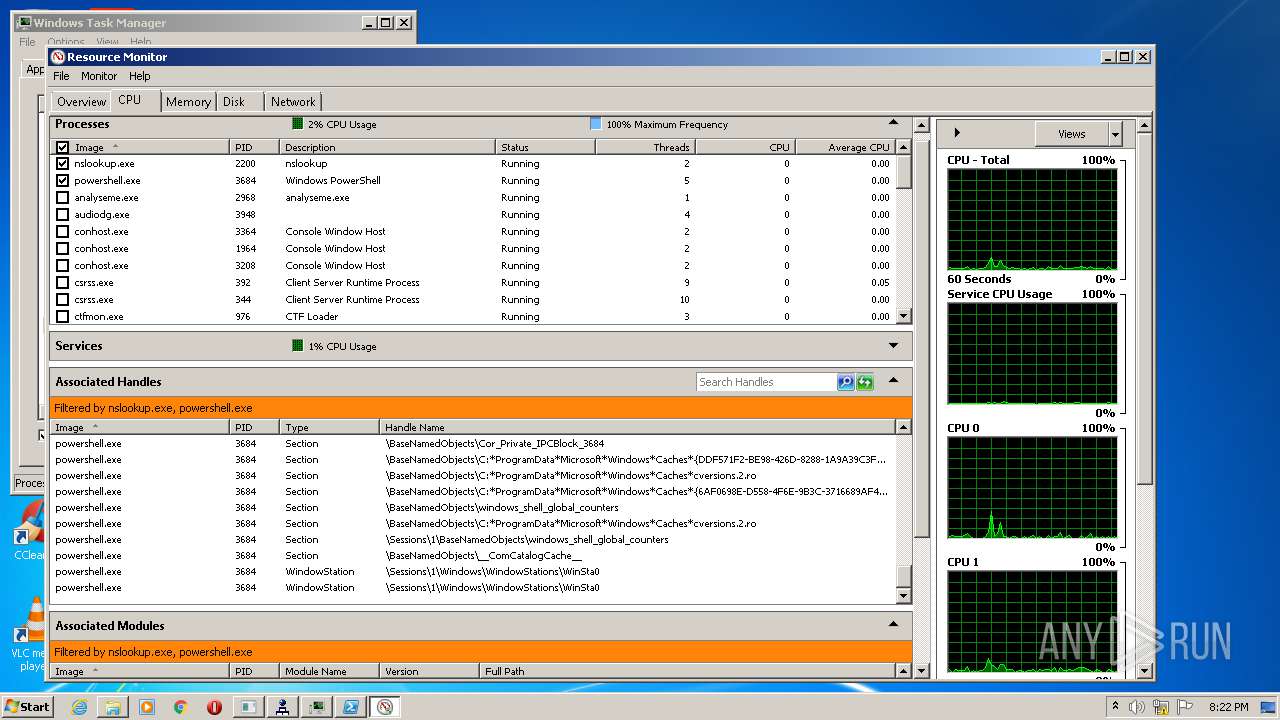Show hidden tray icons arrow
Viewport: 1280px width, 720px height.
click(x=1115, y=707)
